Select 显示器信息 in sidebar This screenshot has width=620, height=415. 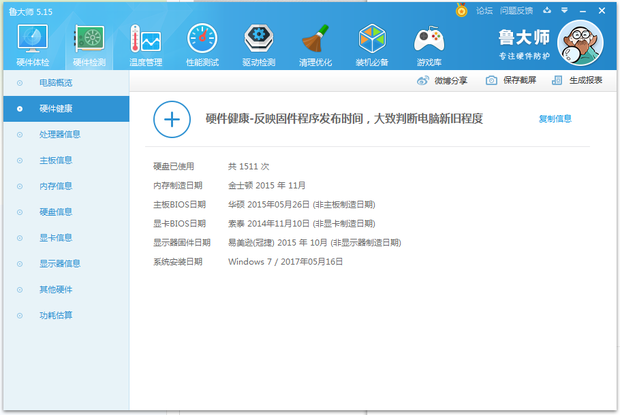66,264
